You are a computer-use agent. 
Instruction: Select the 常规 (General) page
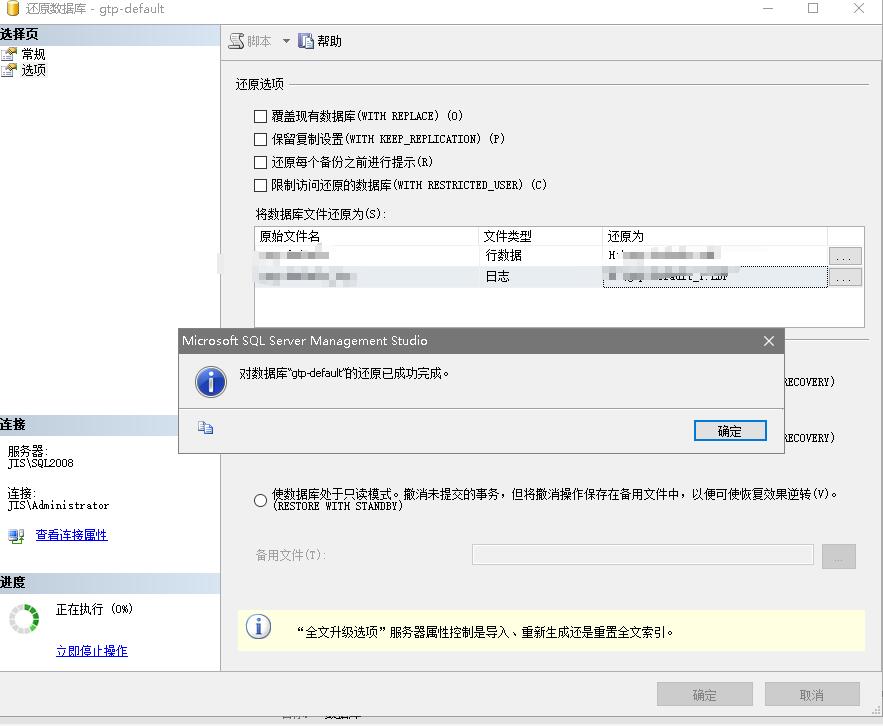[x=33, y=54]
